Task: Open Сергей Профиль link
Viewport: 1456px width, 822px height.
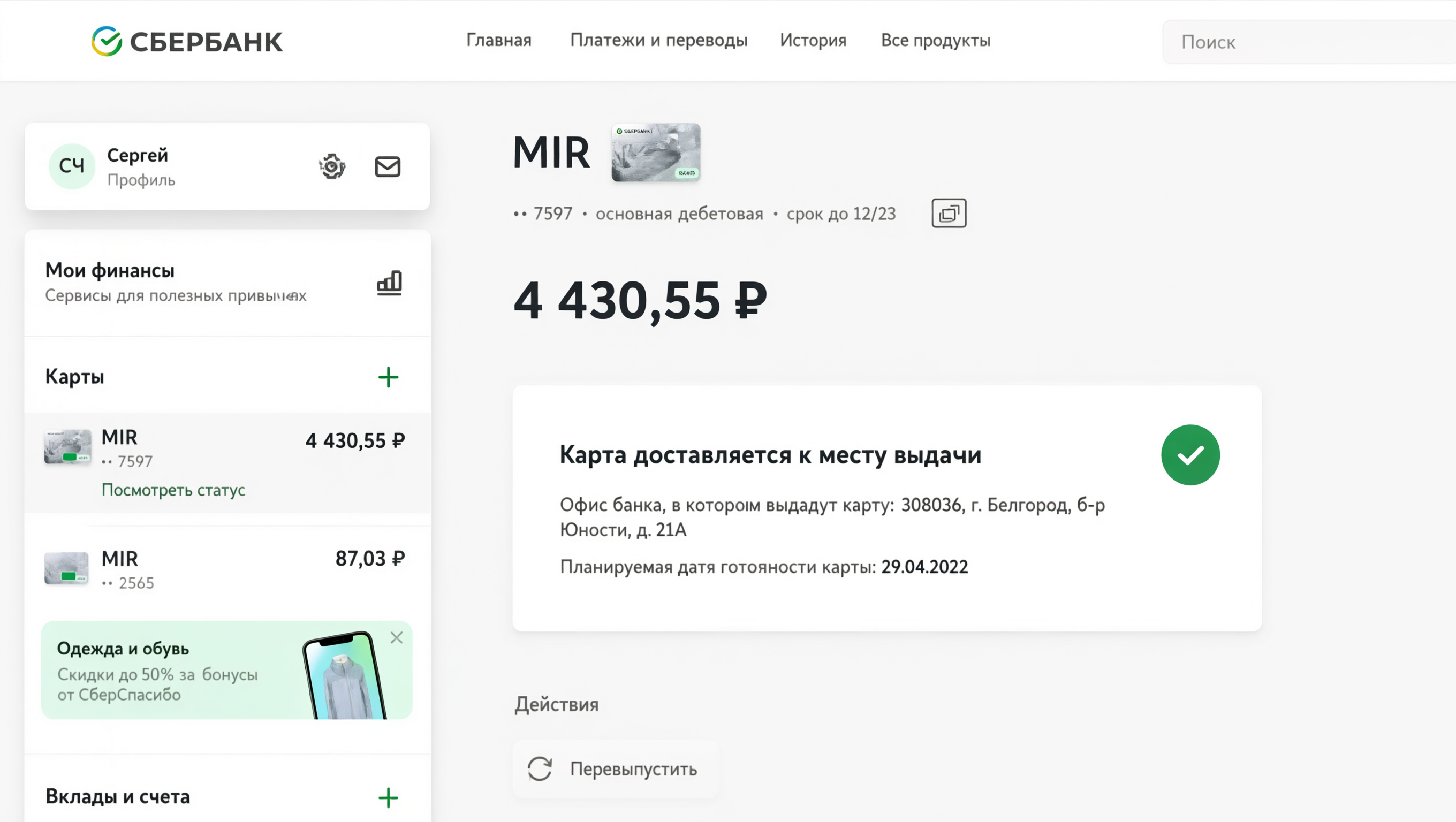Action: click(x=141, y=166)
